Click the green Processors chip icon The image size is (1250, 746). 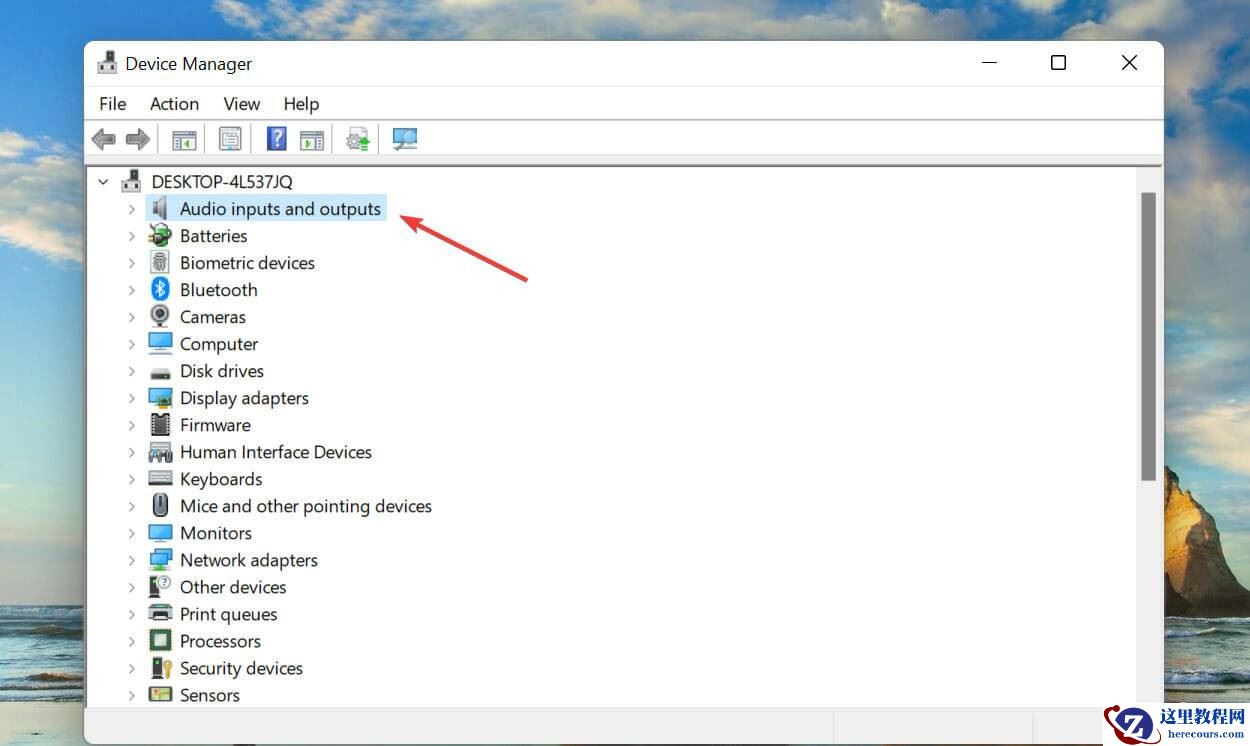(x=160, y=640)
